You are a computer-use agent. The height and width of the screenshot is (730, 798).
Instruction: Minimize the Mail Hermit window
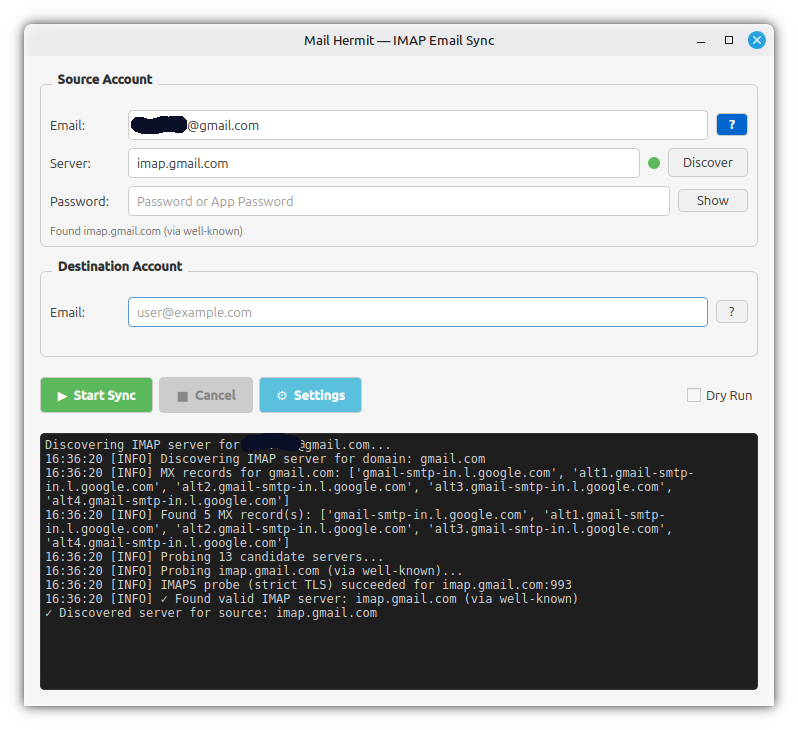pyautogui.click(x=701, y=40)
